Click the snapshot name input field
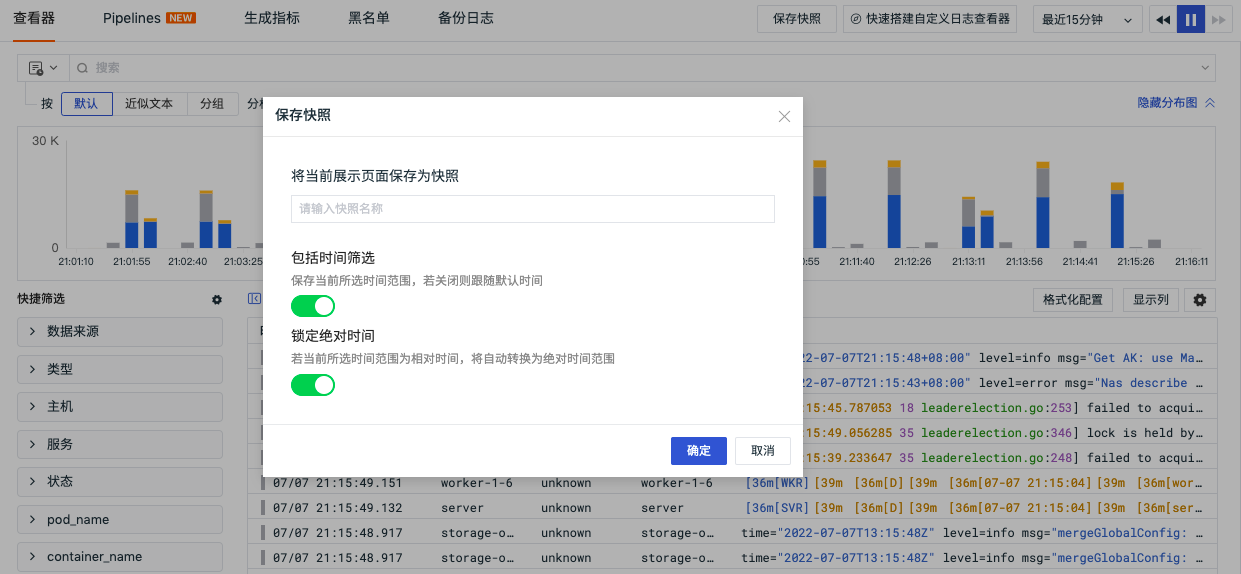1241x574 pixels. pyautogui.click(x=533, y=209)
